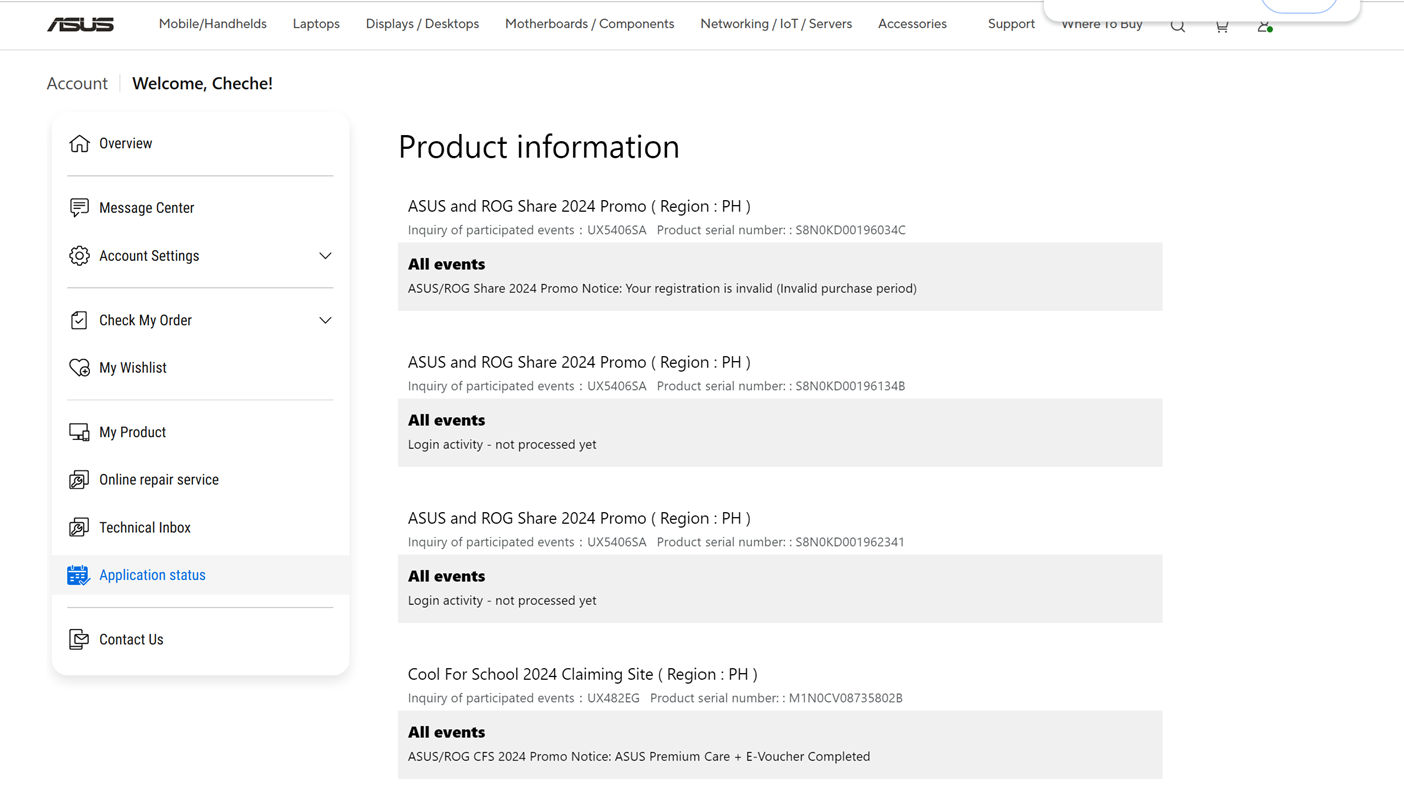Click the Check My Order clipboard icon
The width and height of the screenshot is (1404, 790).
[x=79, y=320]
